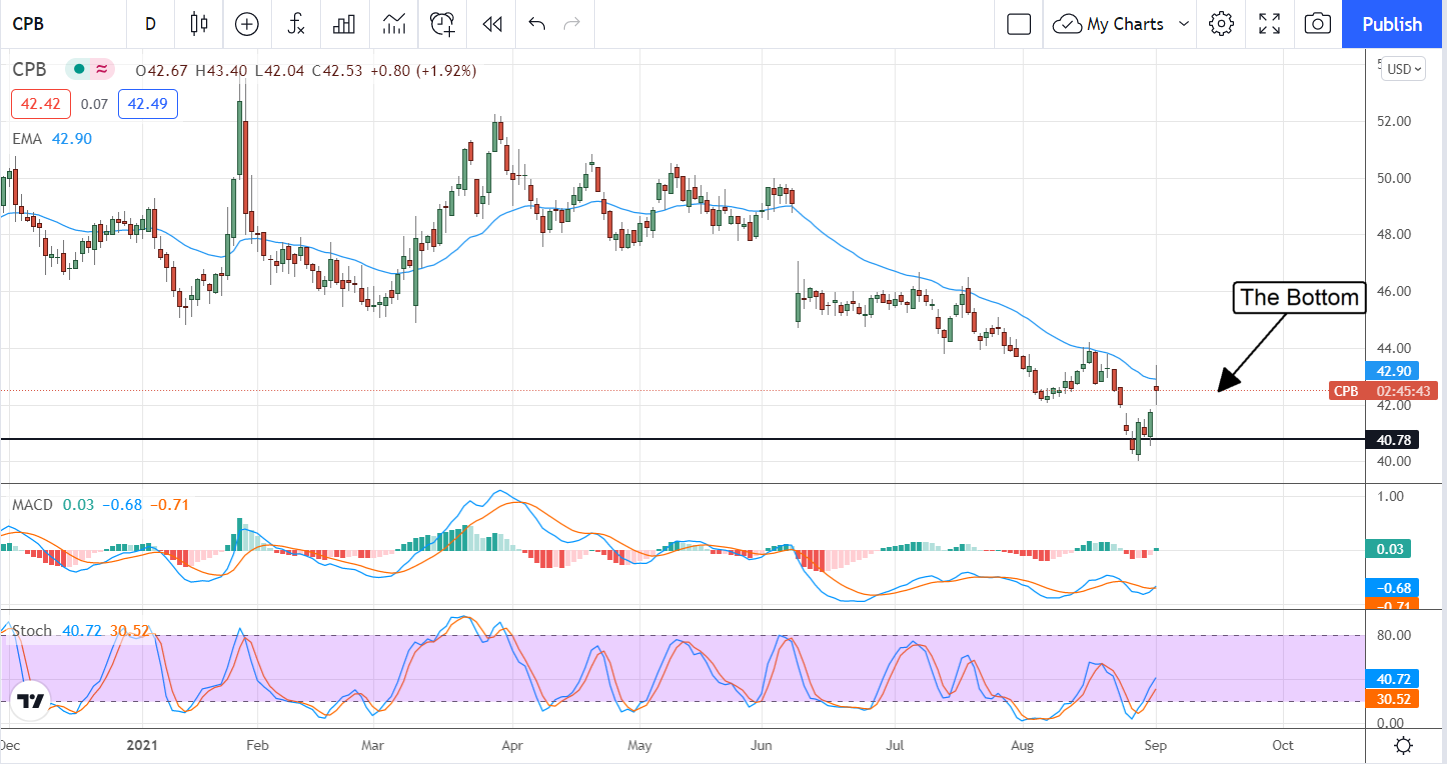Toggle the market status indicator beside CPB

(x=77, y=70)
